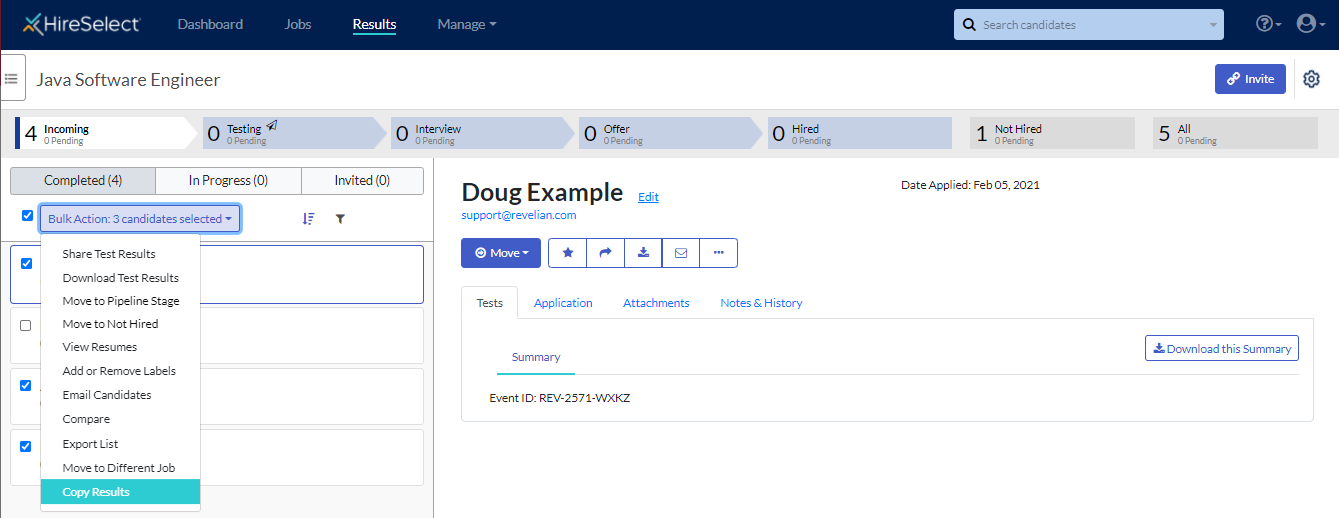Select the All candidates stage

click(1235, 133)
